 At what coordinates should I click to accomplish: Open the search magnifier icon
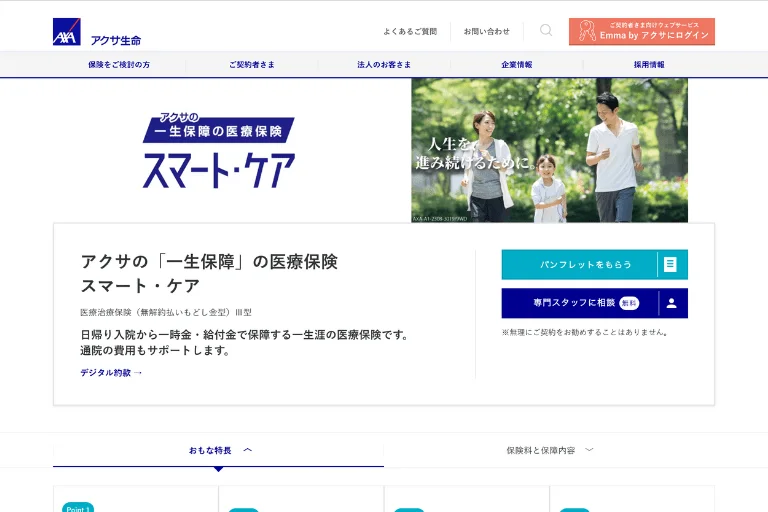coord(546,30)
